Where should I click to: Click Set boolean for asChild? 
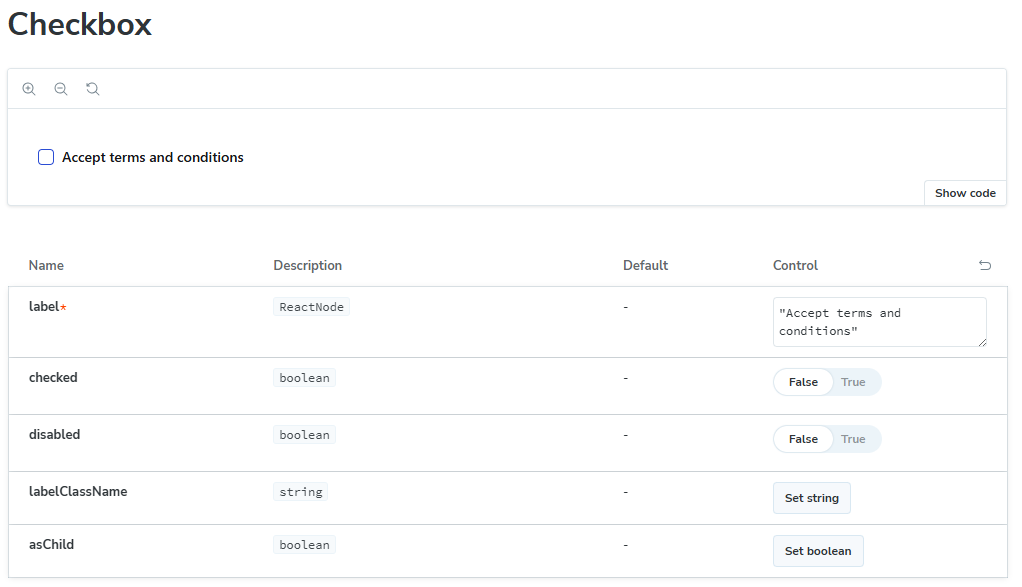pos(818,551)
